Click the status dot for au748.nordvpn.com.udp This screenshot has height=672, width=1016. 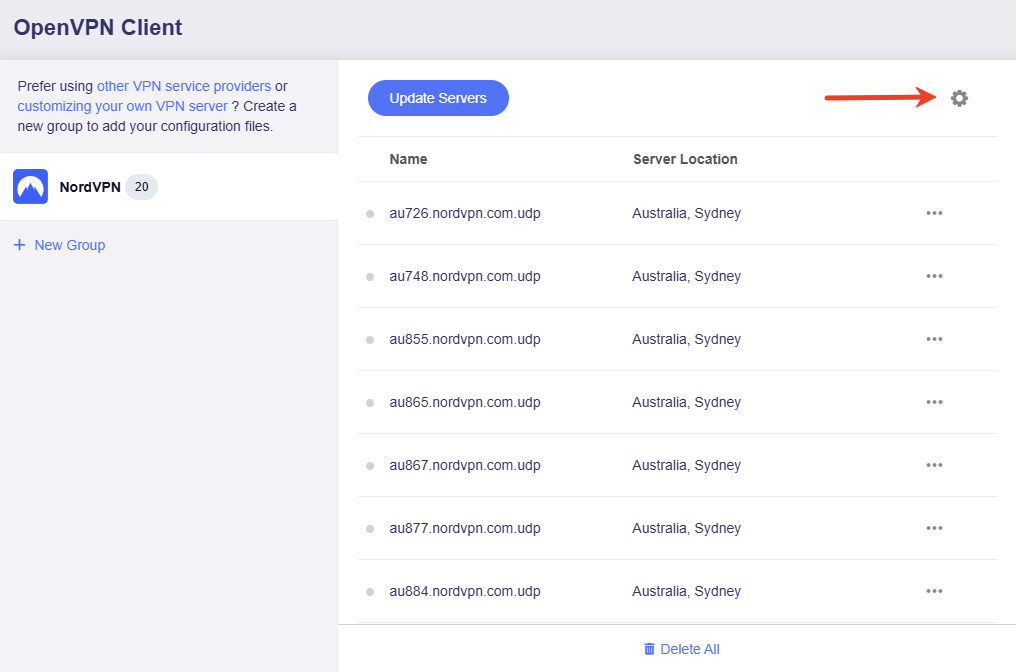tap(370, 277)
